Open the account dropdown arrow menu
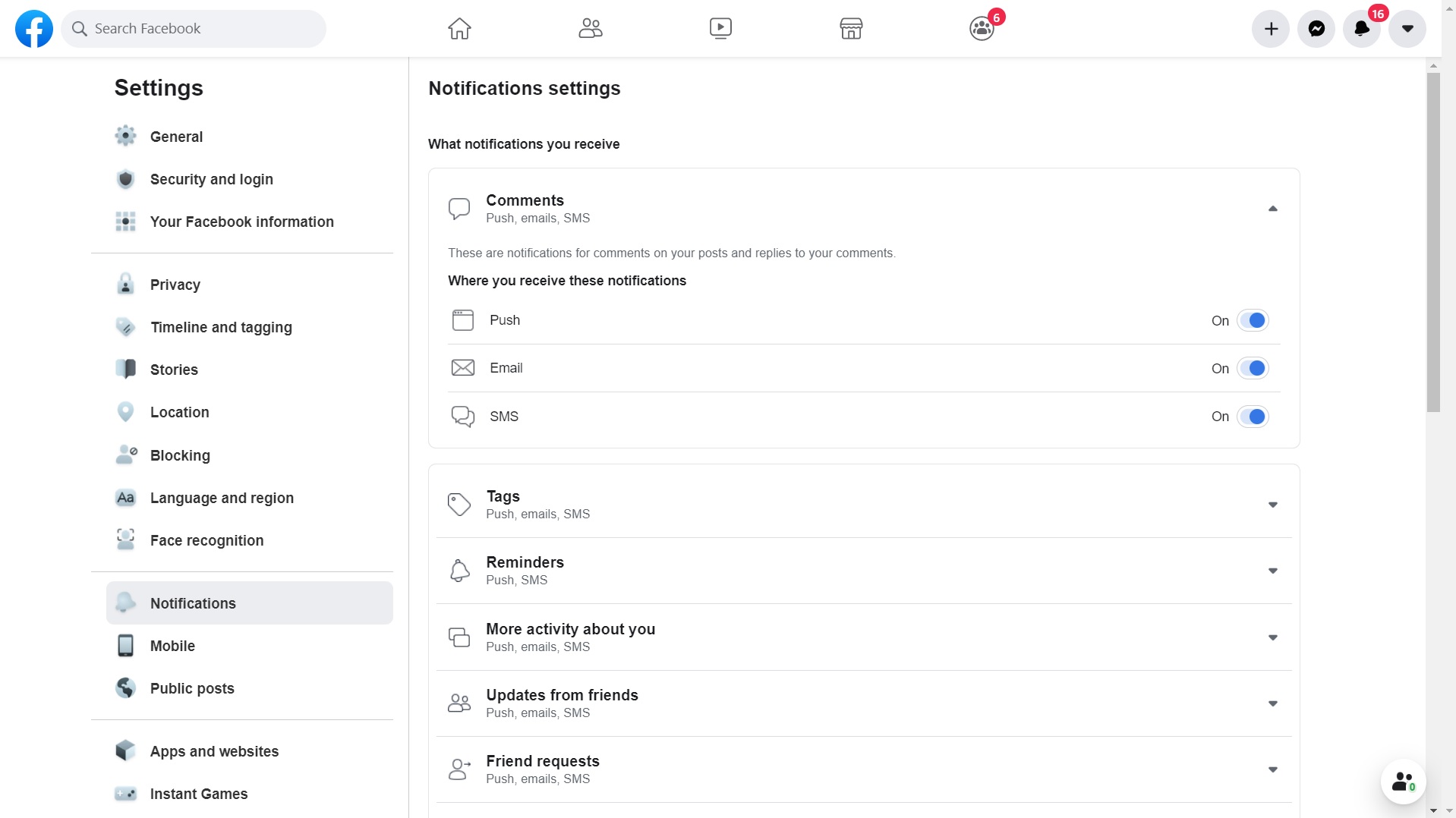 click(1407, 29)
